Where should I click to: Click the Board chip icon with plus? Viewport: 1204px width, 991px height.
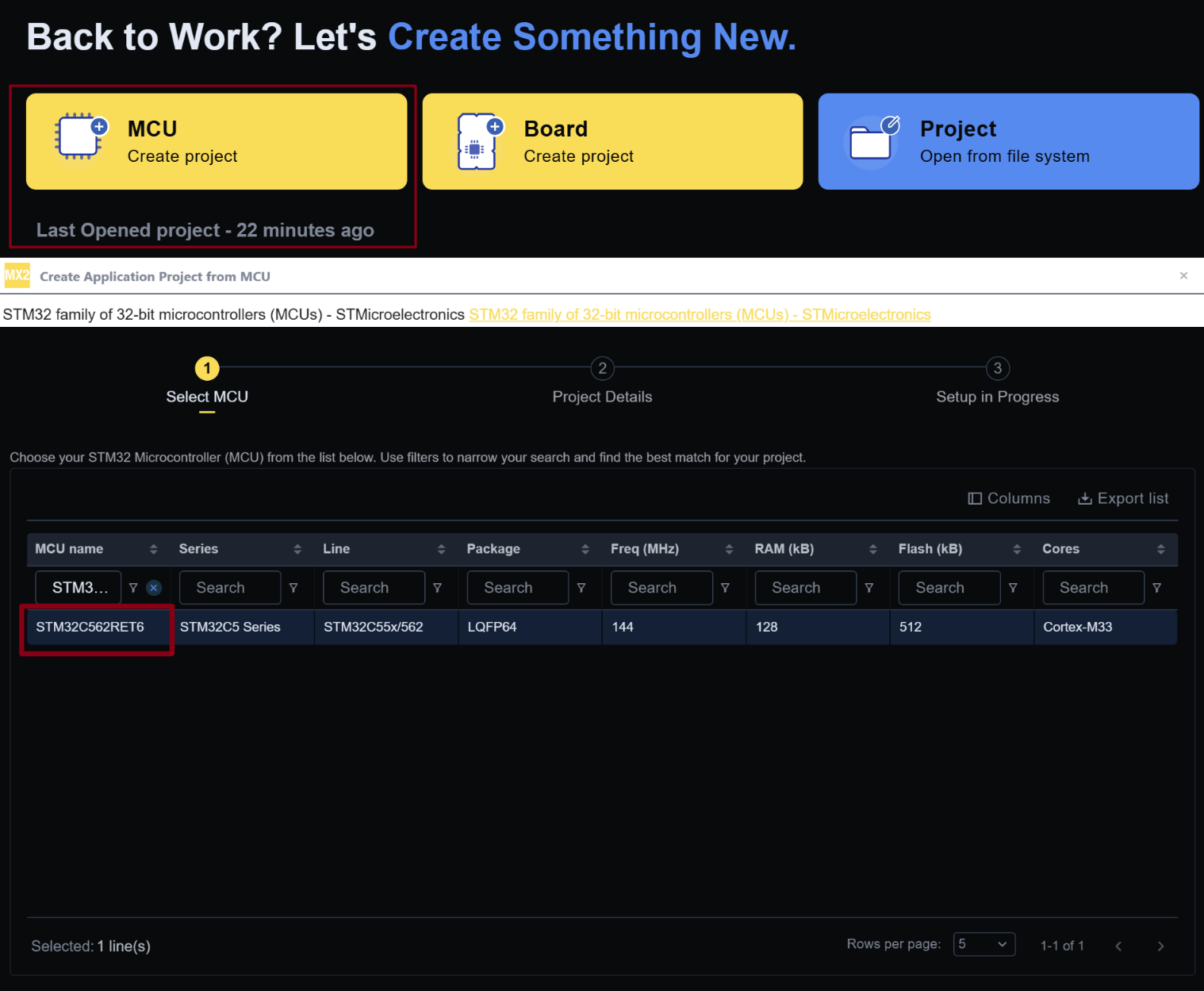tap(480, 140)
